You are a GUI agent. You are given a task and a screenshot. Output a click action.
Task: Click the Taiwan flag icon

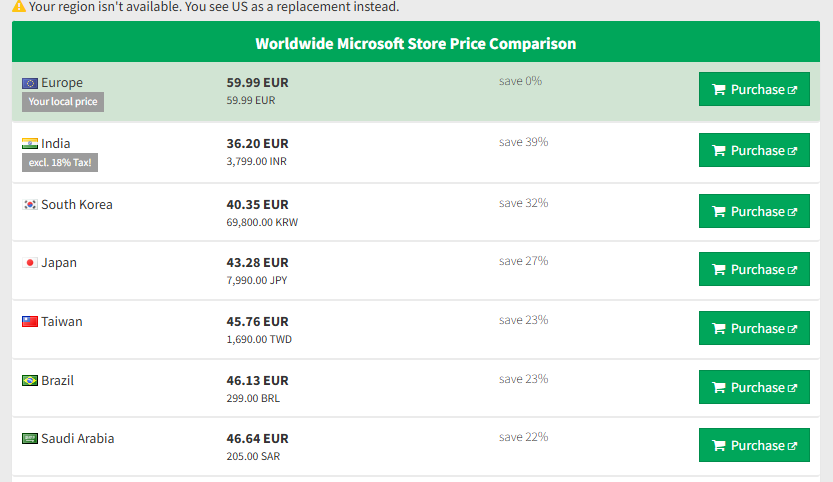(x=30, y=322)
